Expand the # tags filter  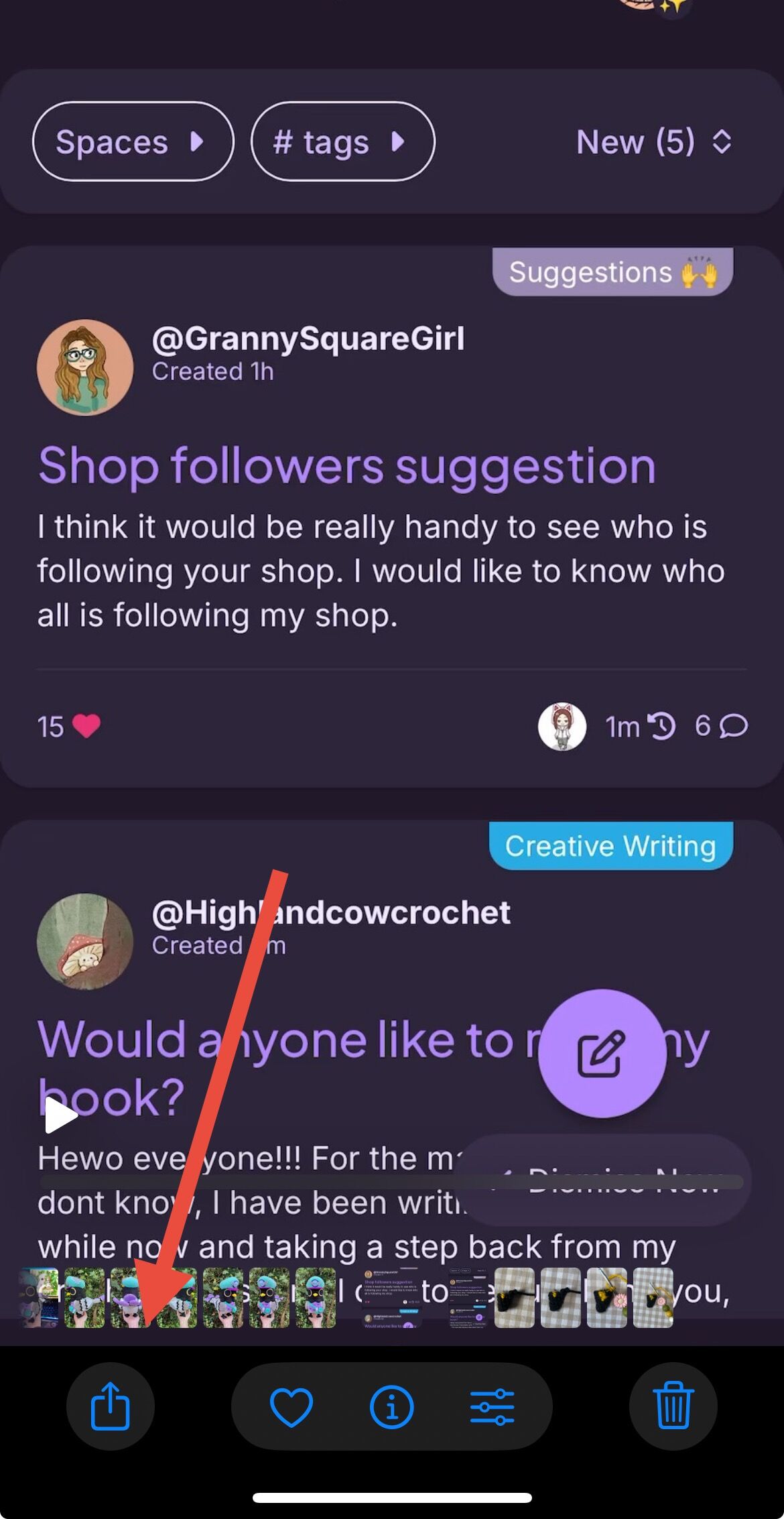pos(343,141)
